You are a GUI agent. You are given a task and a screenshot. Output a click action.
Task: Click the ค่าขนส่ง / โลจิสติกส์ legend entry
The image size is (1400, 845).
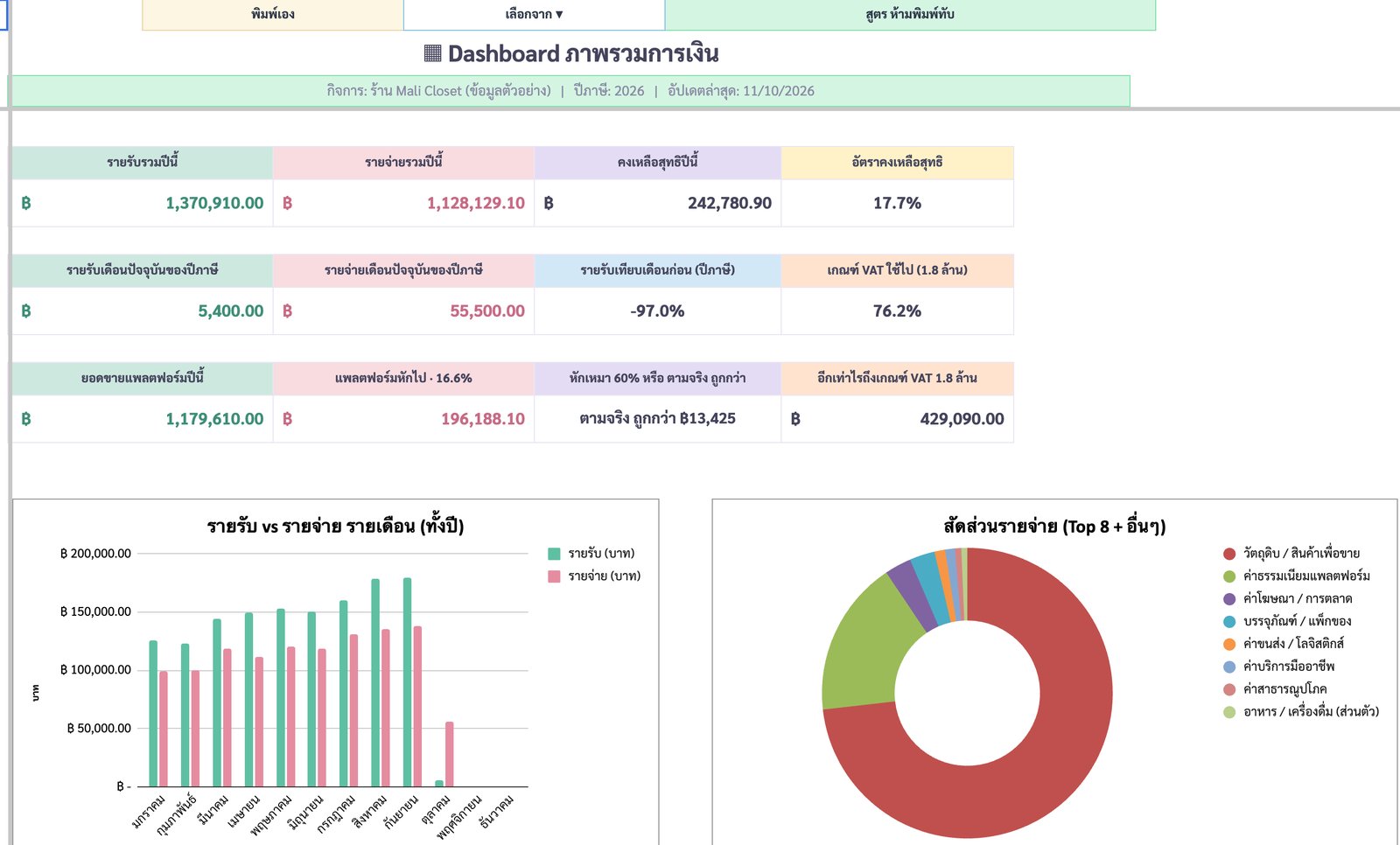point(1284,644)
